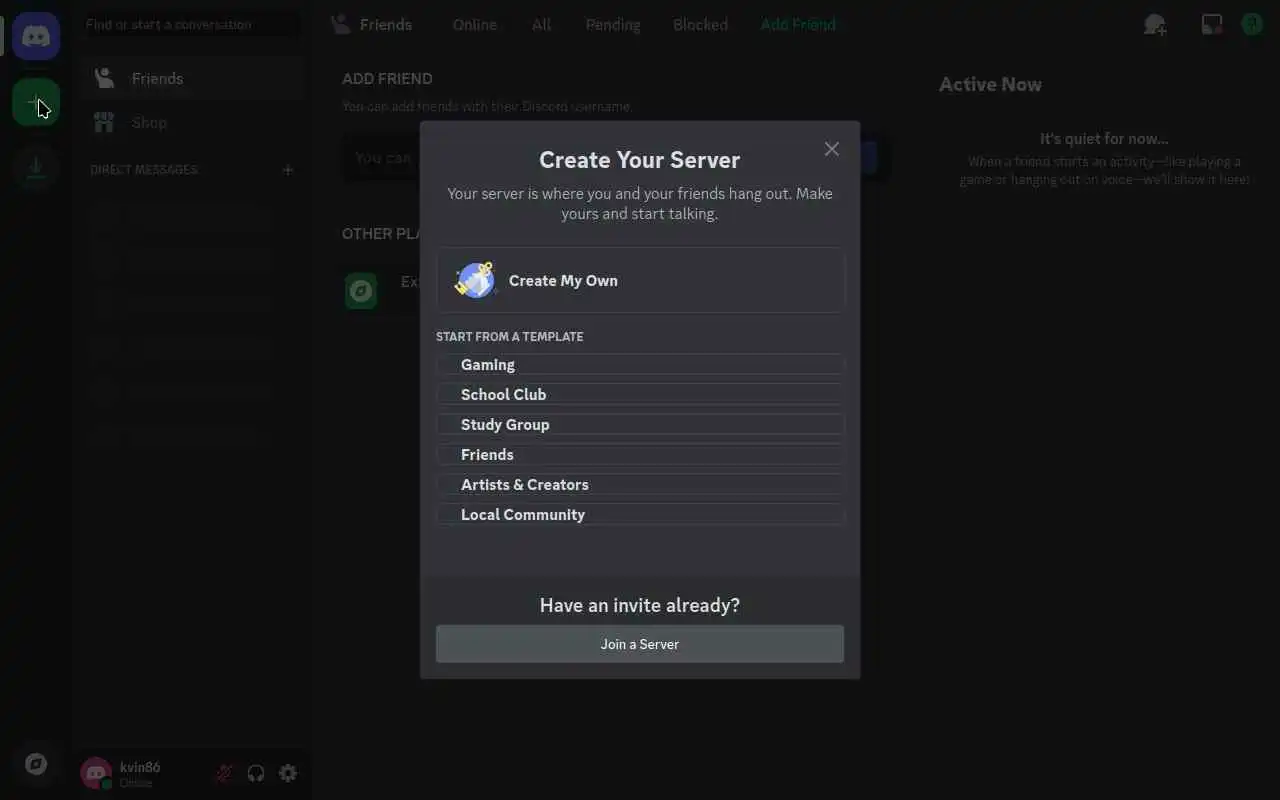Click the Have an invite already heading
1280x800 pixels.
(x=640, y=605)
